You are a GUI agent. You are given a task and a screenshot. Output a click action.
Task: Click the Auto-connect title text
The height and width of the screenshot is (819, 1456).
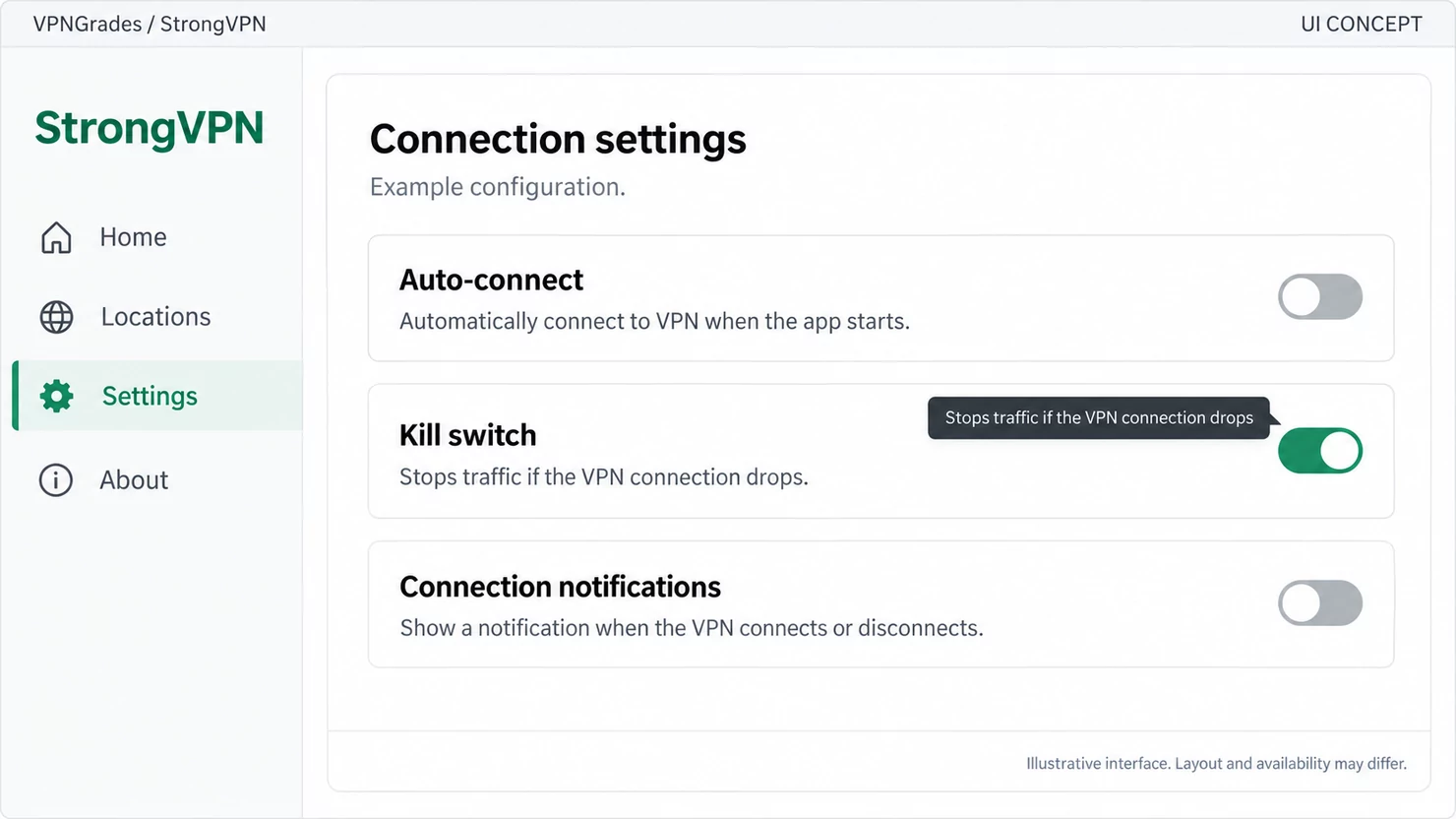click(491, 280)
